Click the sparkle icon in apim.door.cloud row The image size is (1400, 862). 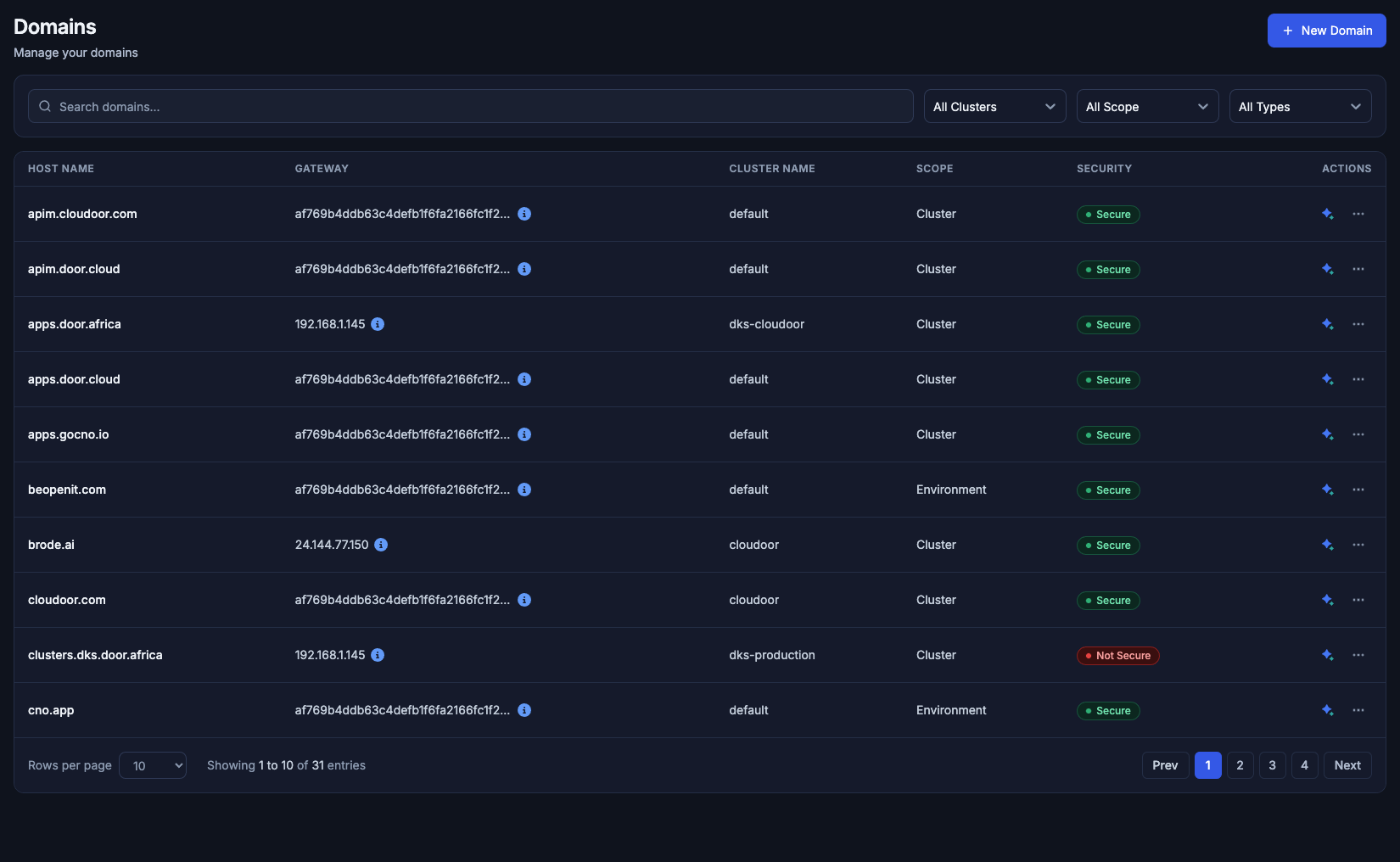[x=1328, y=269]
